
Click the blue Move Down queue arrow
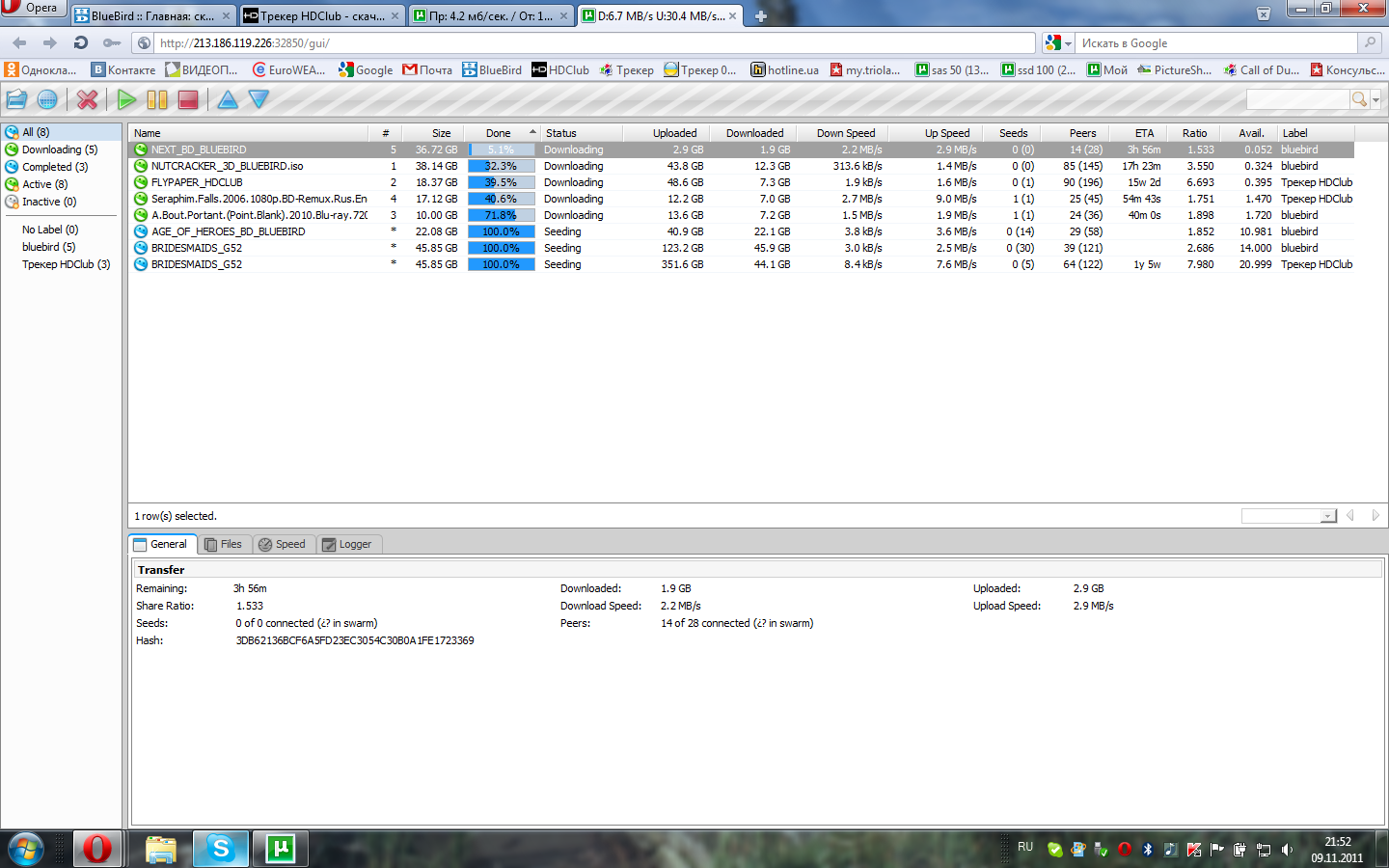pos(259,99)
